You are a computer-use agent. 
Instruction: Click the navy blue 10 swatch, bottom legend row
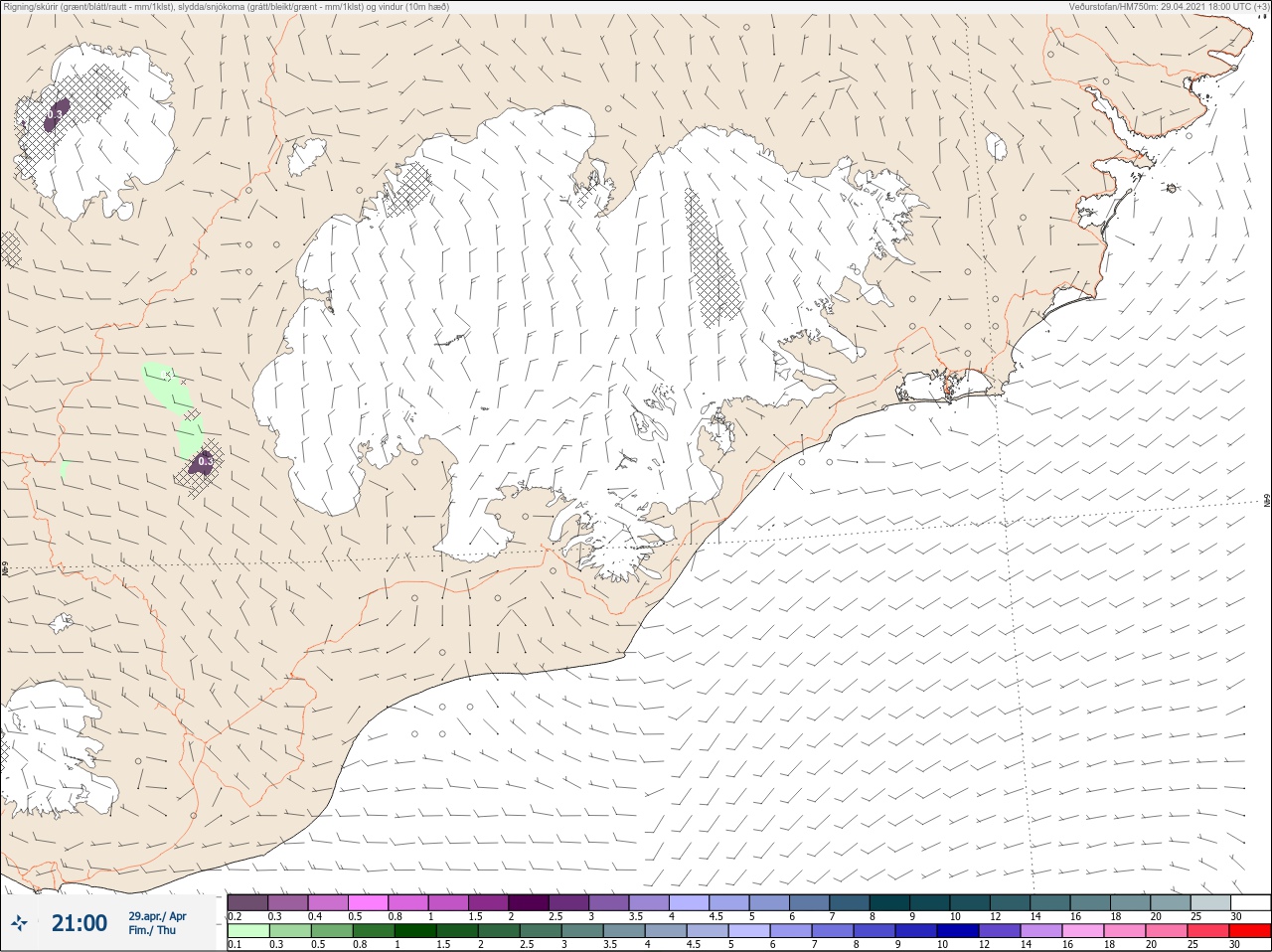click(x=958, y=931)
